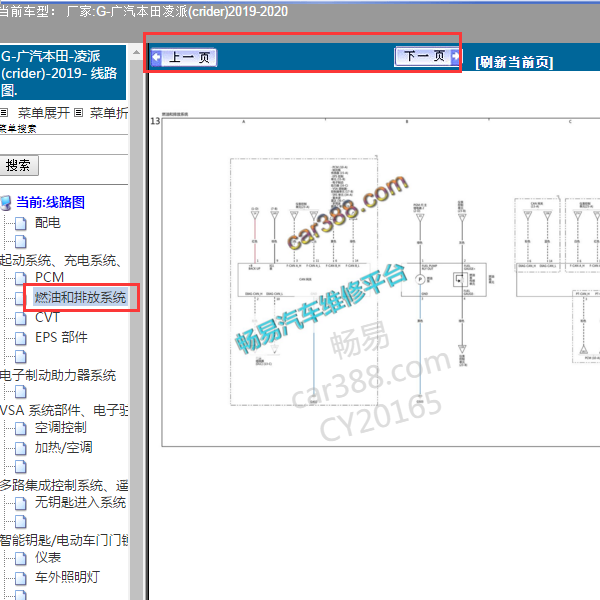Open 智能钥匙/电动车门门锁 entry
The image size is (600, 600).
pyautogui.click(x=64, y=540)
